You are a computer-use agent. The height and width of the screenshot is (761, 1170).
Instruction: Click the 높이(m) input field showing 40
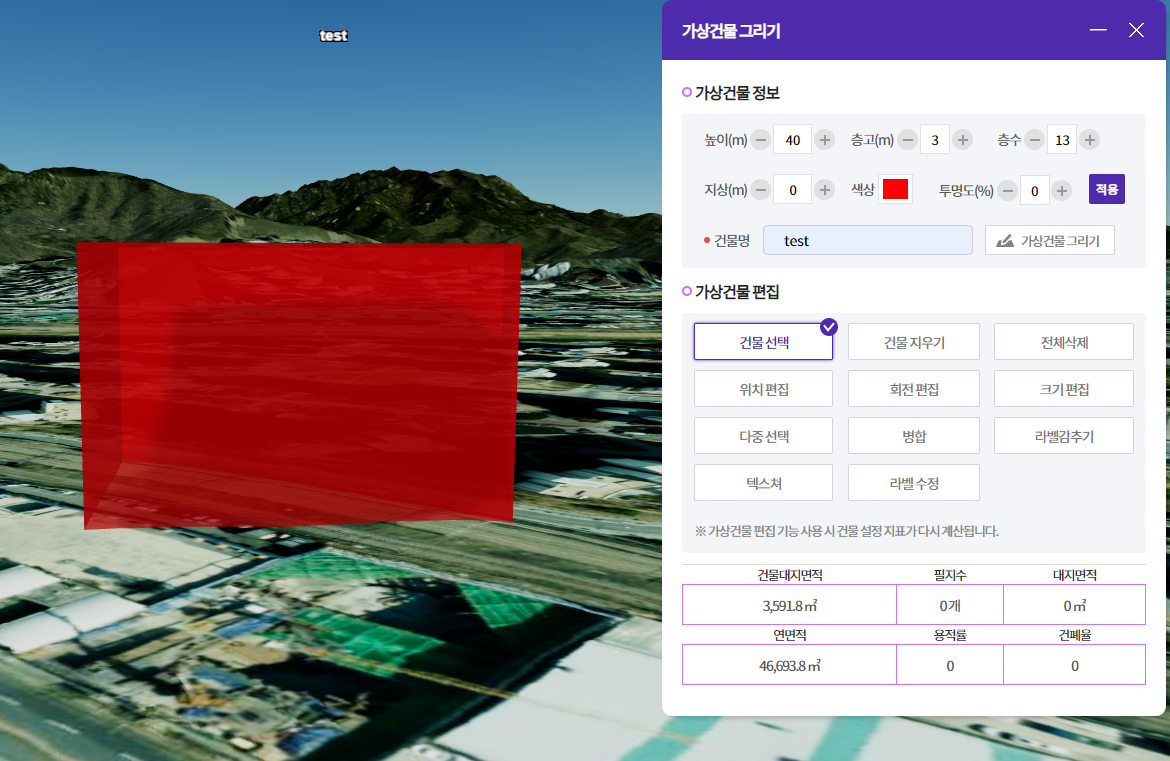[x=792, y=140]
